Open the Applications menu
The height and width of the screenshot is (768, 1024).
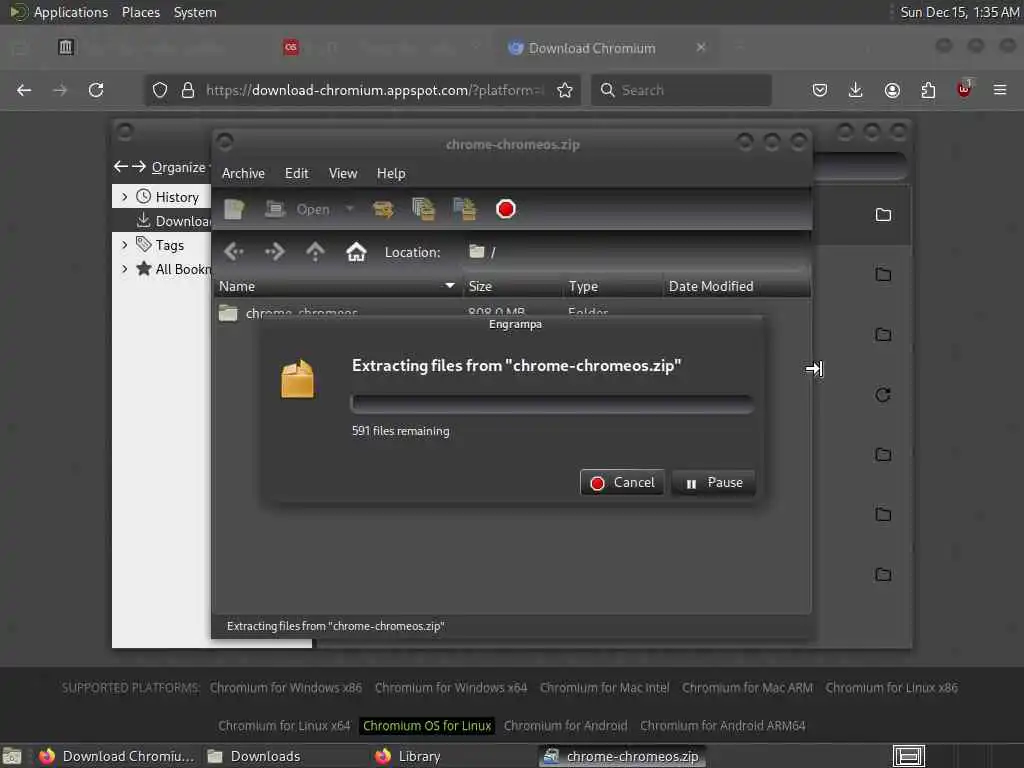tap(71, 12)
